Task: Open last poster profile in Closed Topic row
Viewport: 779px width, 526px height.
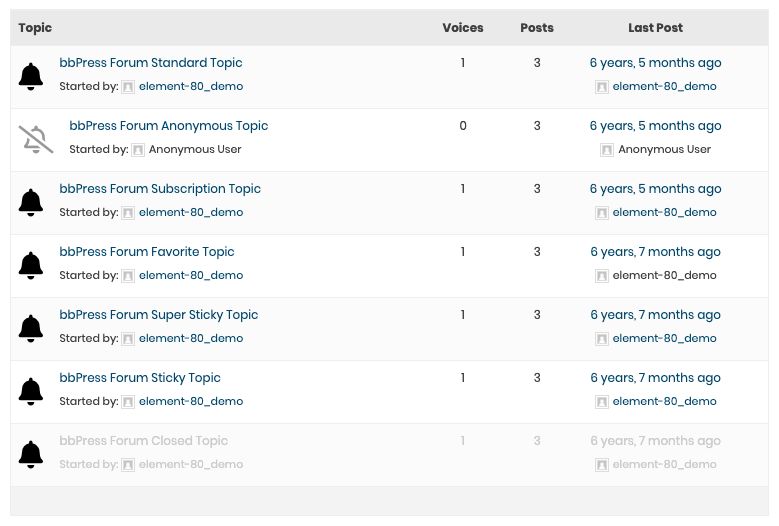Action: click(x=664, y=465)
